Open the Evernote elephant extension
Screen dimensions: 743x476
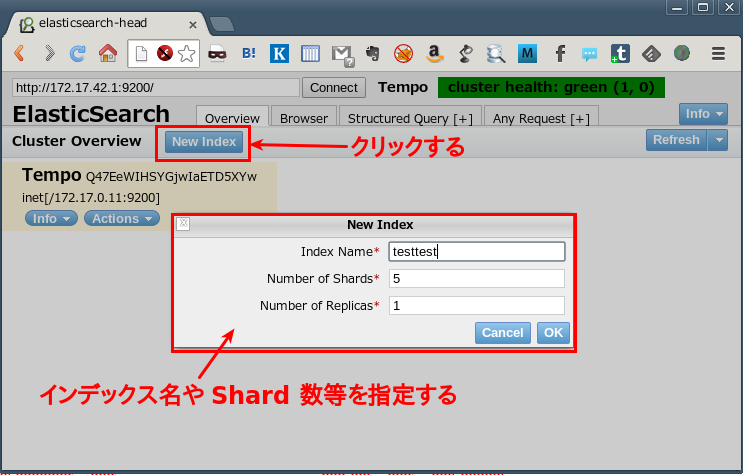373,53
